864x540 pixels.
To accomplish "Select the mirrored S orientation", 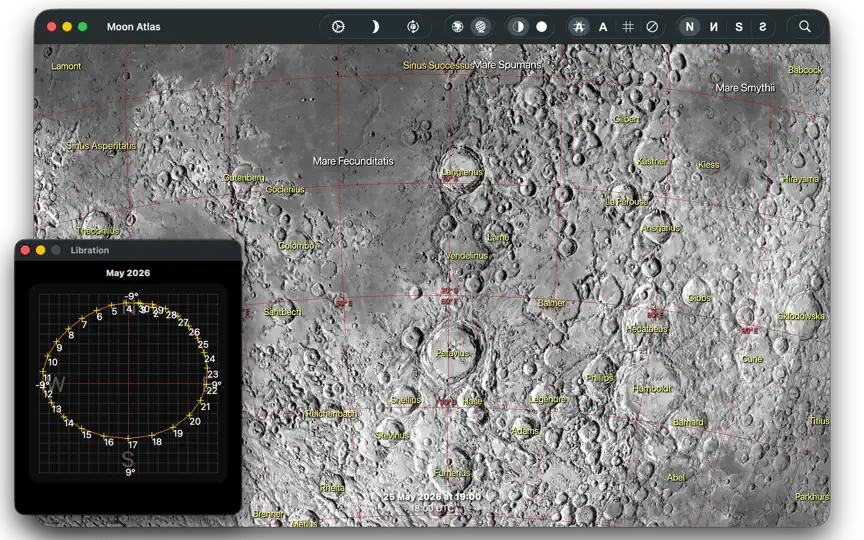I will click(x=763, y=26).
